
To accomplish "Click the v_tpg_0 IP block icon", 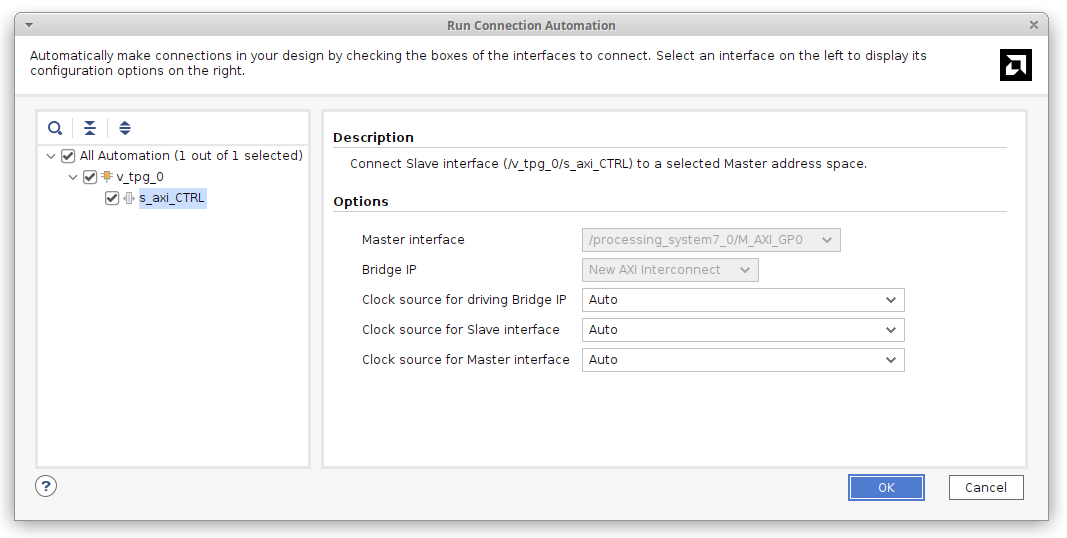I will pyautogui.click(x=107, y=177).
